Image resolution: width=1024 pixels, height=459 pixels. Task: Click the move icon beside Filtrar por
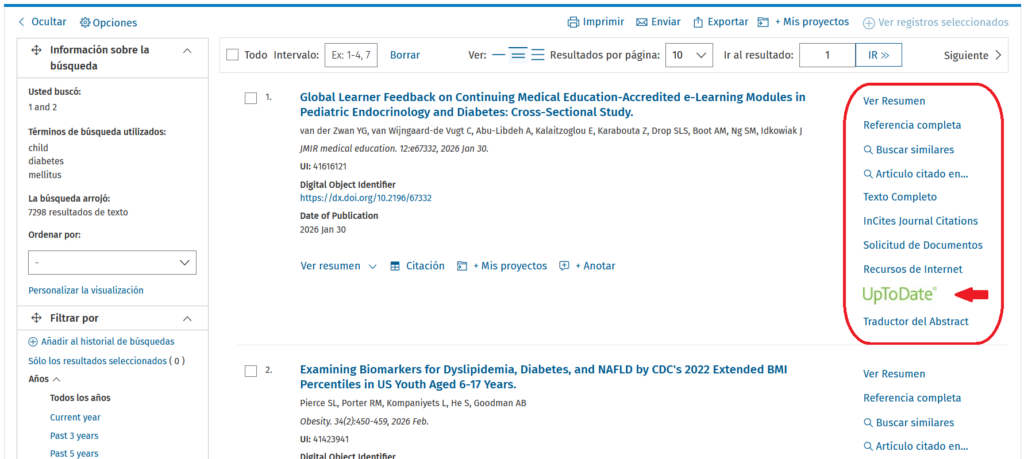36,318
